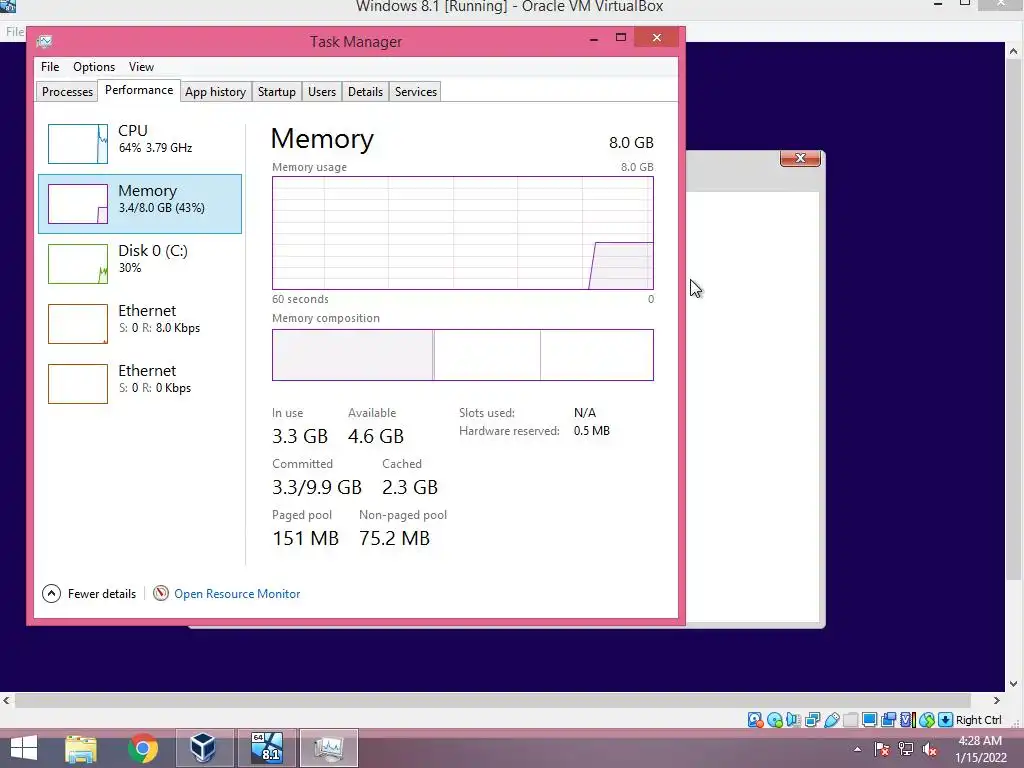
Task: Open the Windows Start button
Action: point(24,748)
